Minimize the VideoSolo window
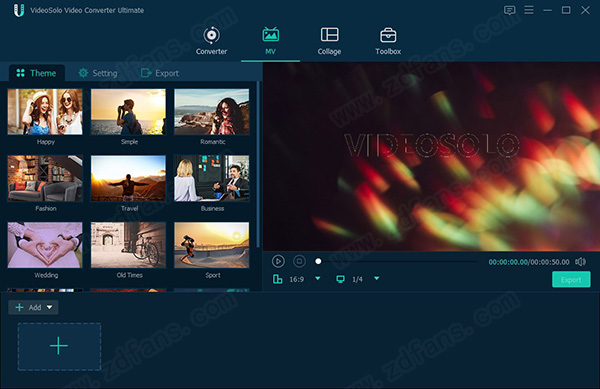The image size is (600, 389). [548, 10]
